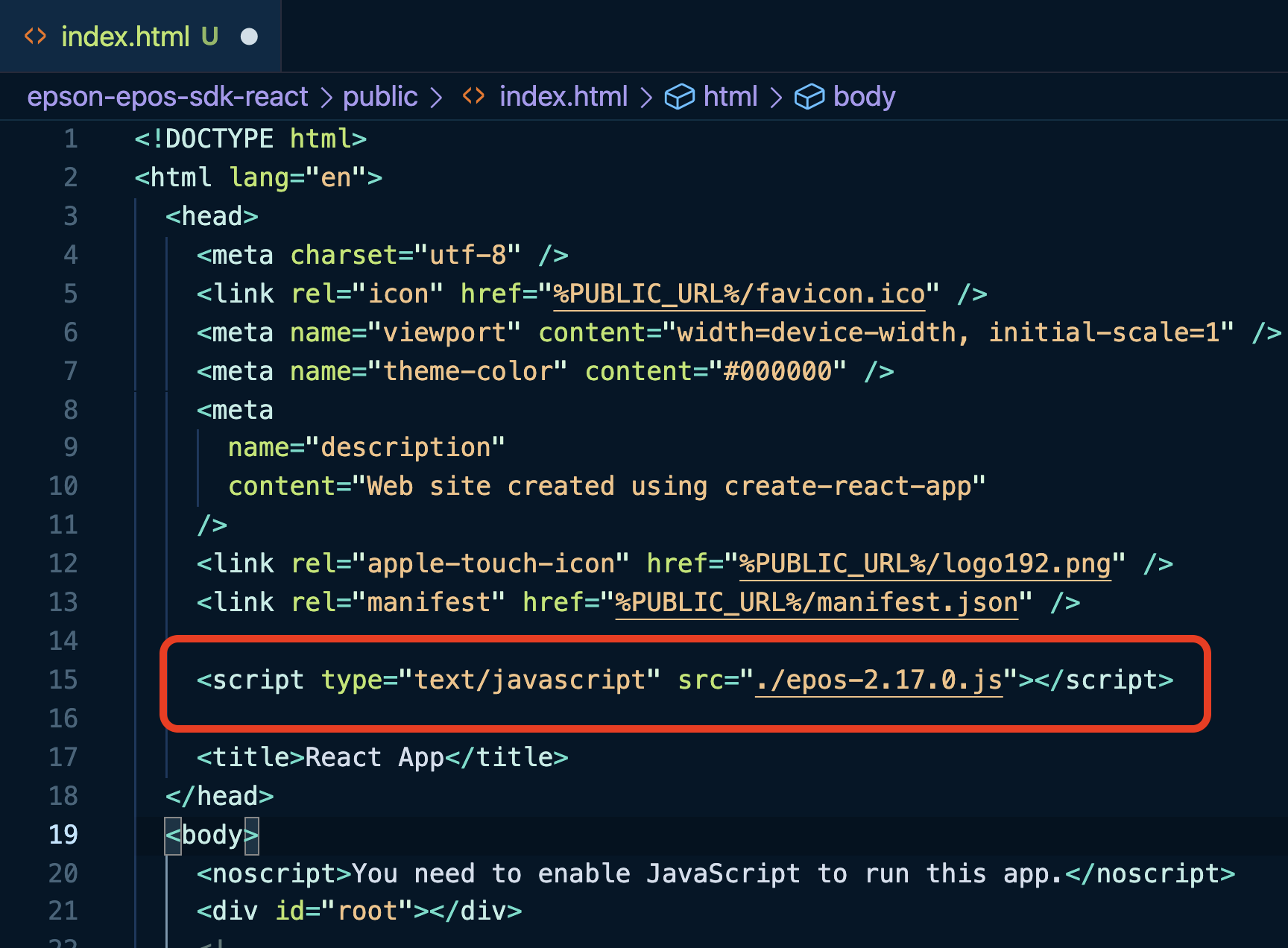Click the closing </script> tag

[1104, 680]
